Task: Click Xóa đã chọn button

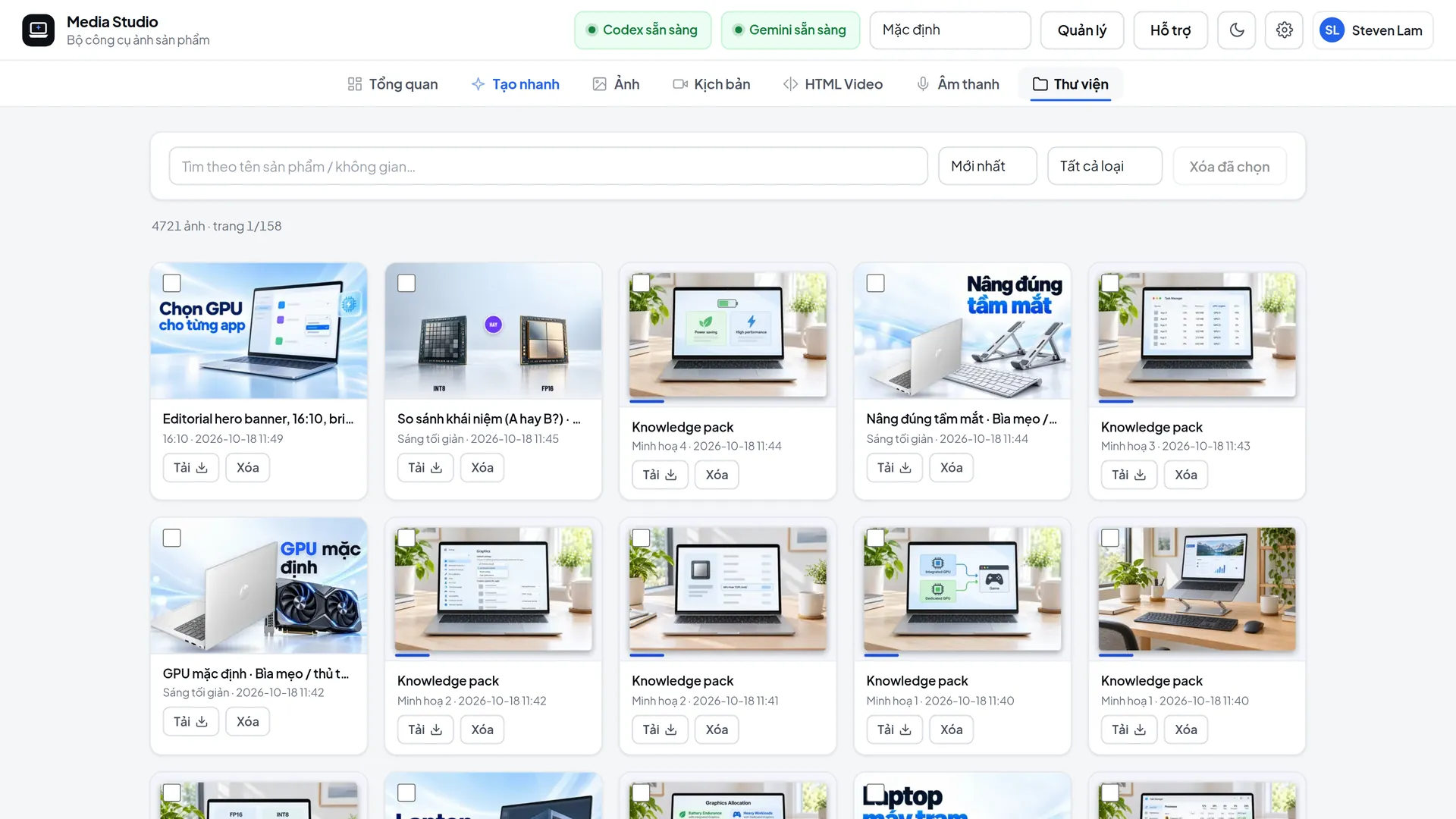Action: pos(1229,166)
